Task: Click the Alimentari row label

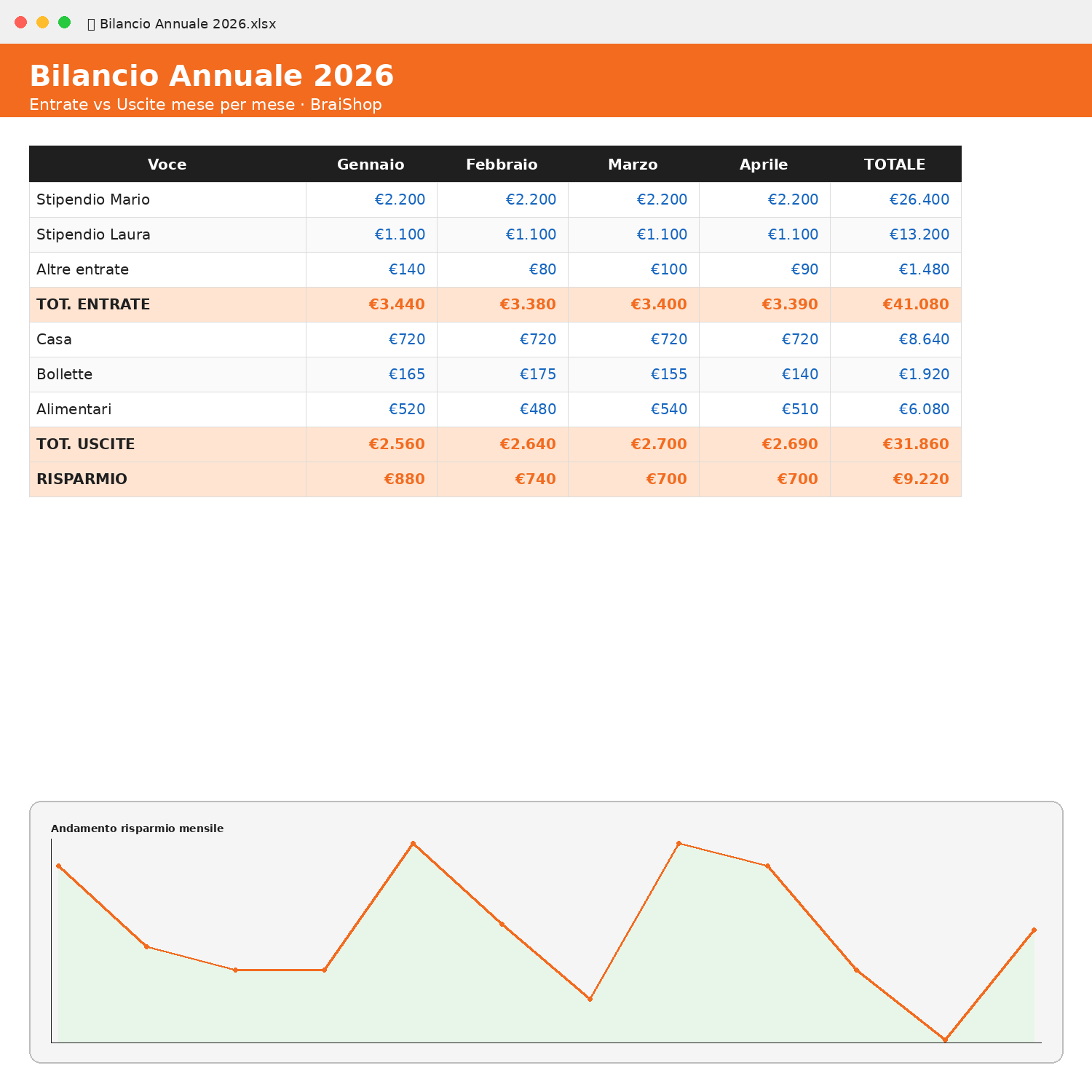Action: 74,409
